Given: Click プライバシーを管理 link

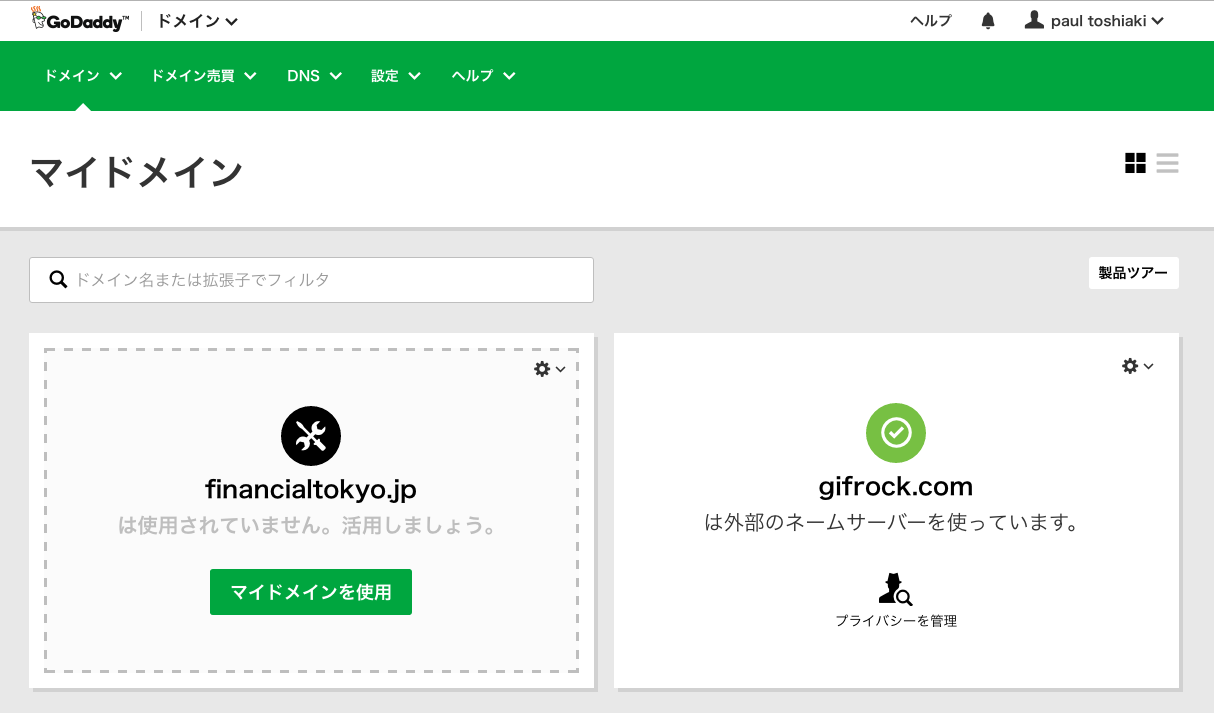Looking at the screenshot, I should (896, 621).
